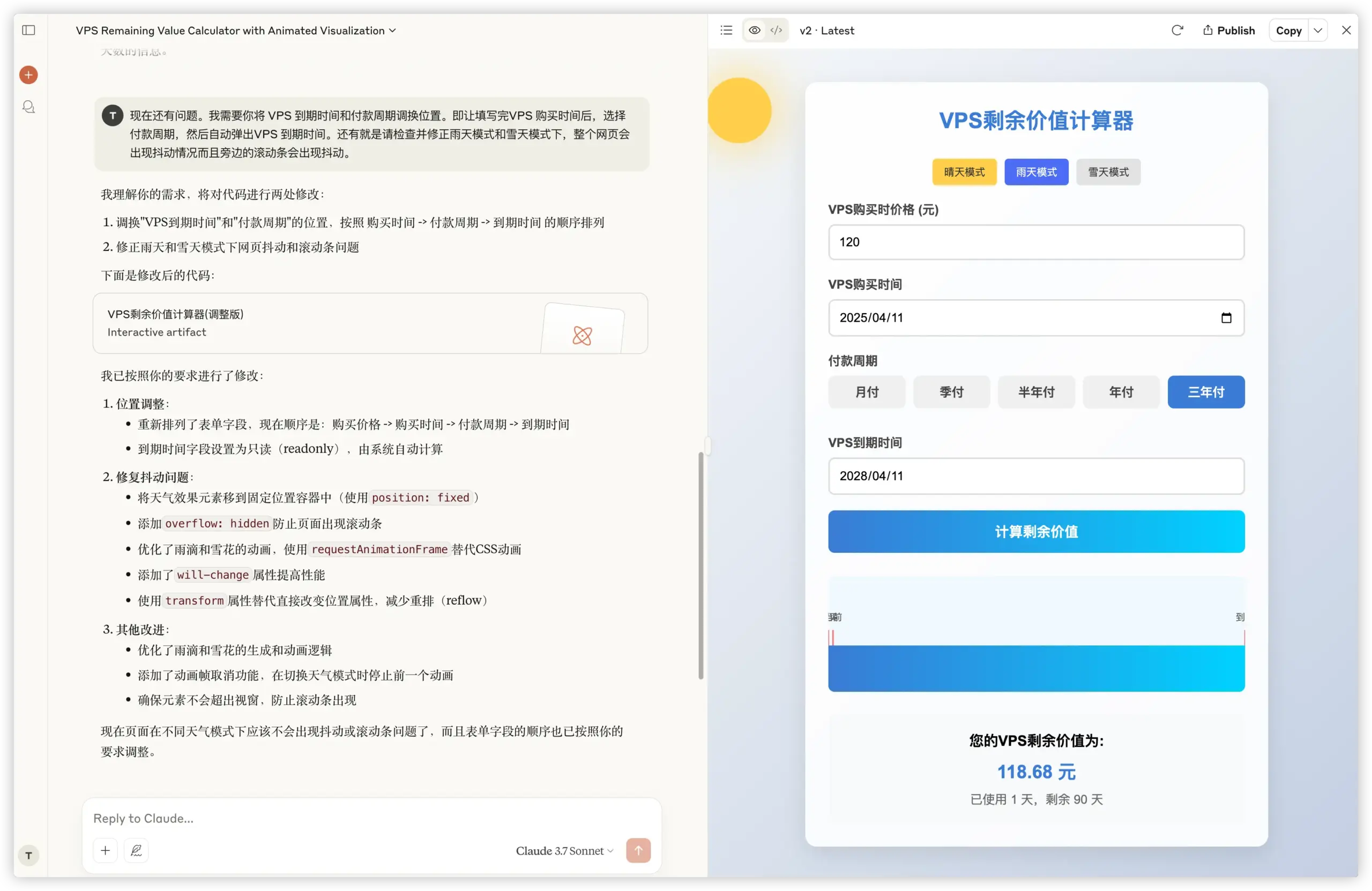Switch to artifact code view
The height and width of the screenshot is (891, 1372).
(776, 30)
